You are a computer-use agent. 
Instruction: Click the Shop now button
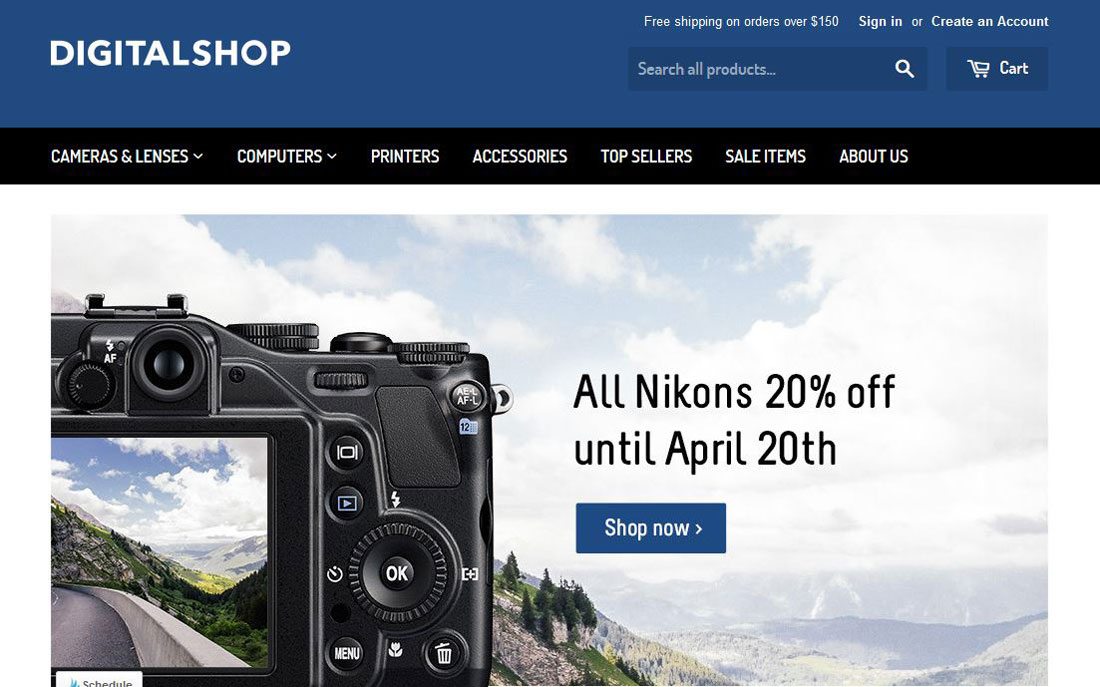[x=651, y=528]
